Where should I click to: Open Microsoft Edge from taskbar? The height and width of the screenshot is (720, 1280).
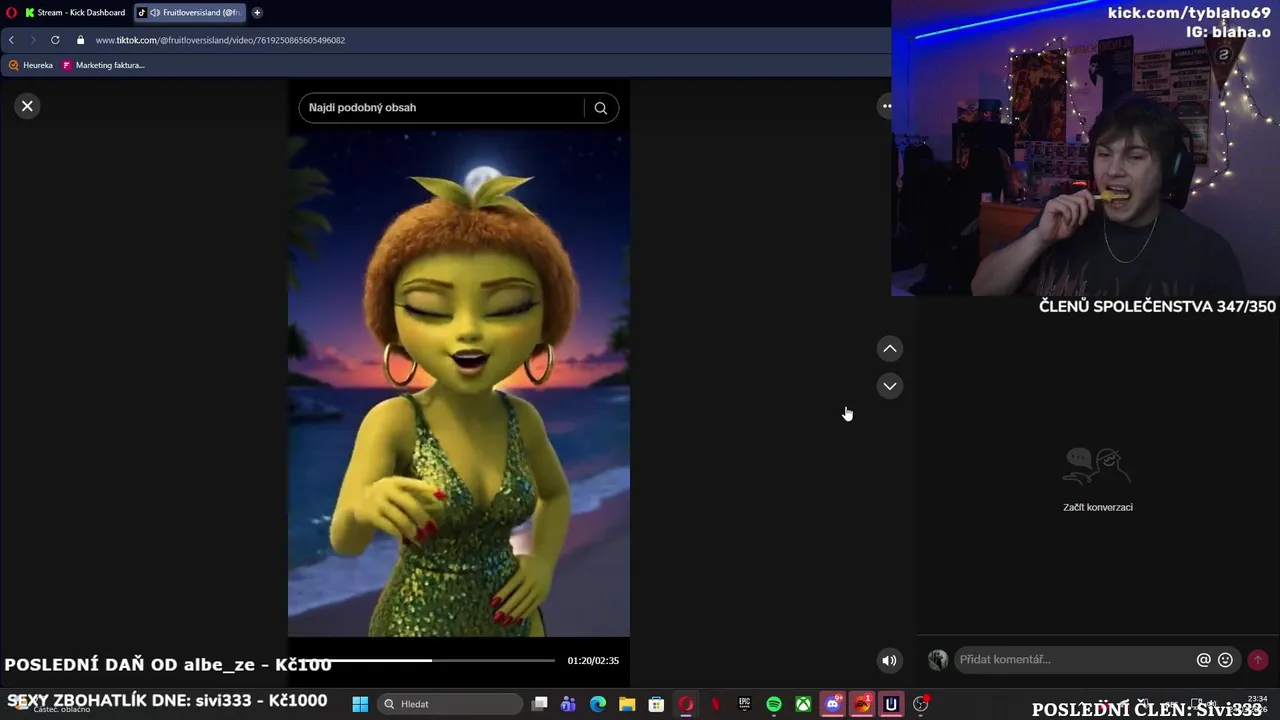click(x=598, y=704)
